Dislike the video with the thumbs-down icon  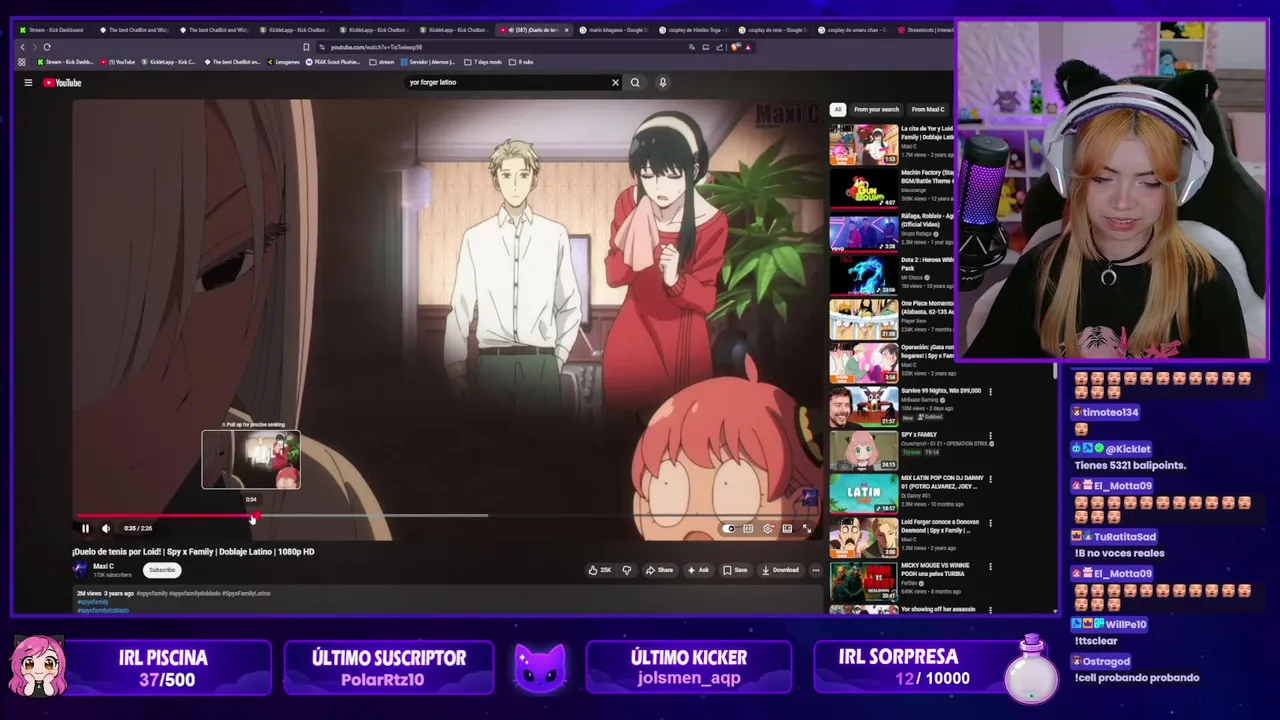[x=627, y=570]
